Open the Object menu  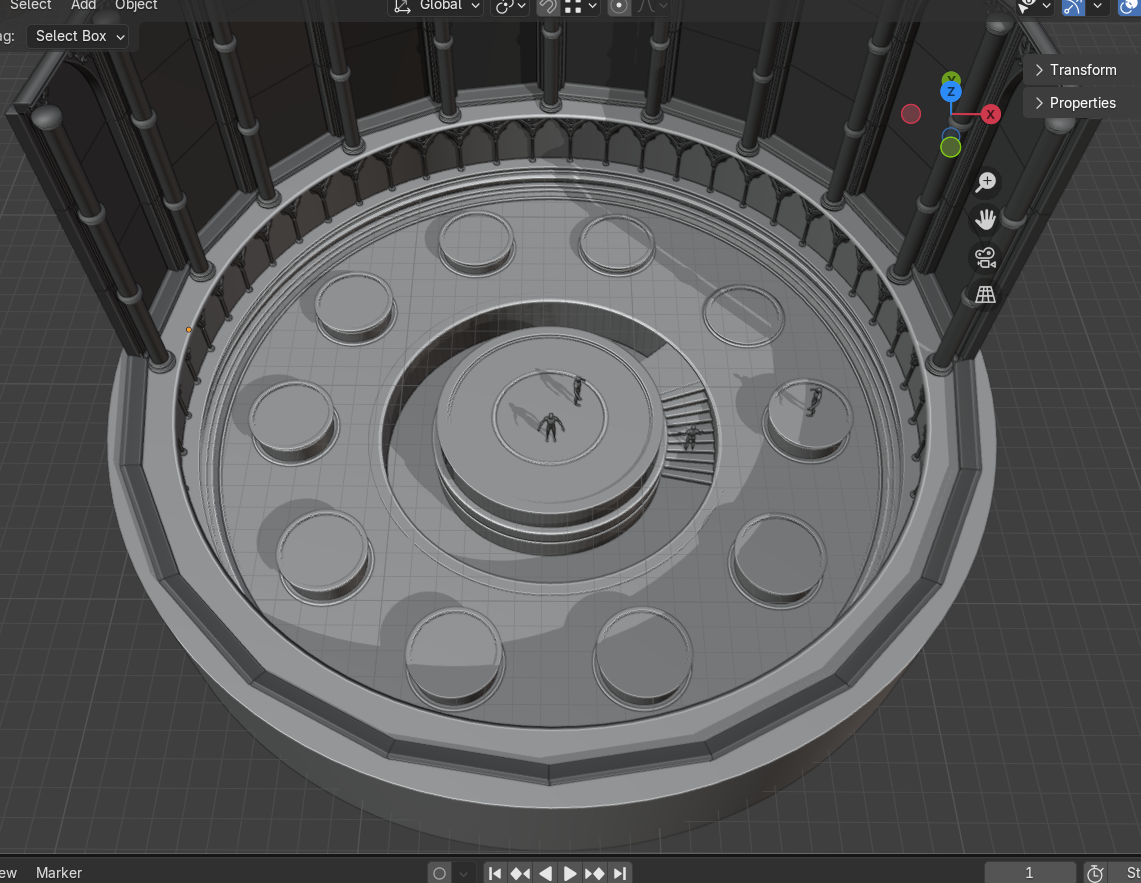pos(136,6)
